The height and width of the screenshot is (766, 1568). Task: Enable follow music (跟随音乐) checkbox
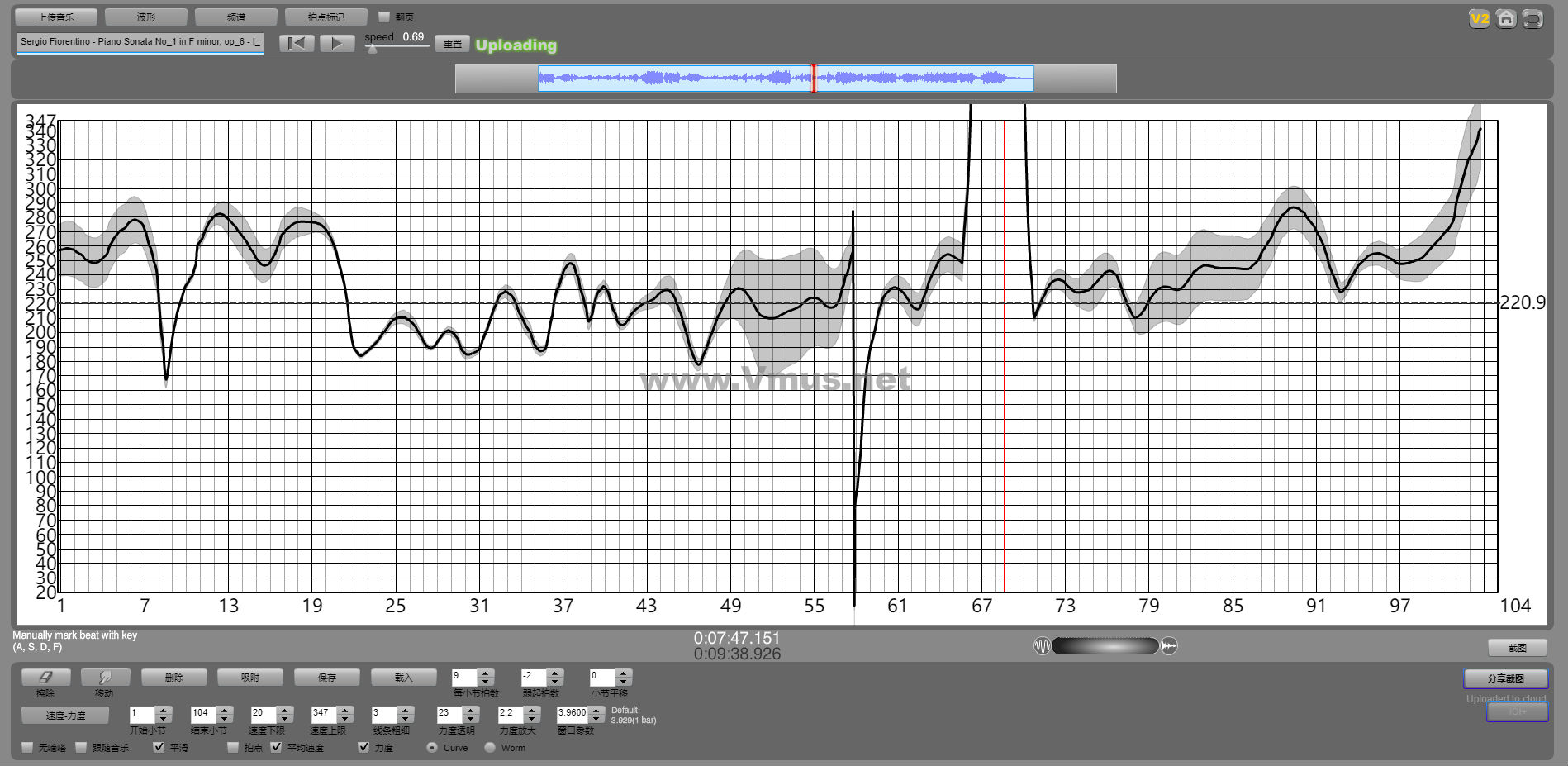coord(81,747)
